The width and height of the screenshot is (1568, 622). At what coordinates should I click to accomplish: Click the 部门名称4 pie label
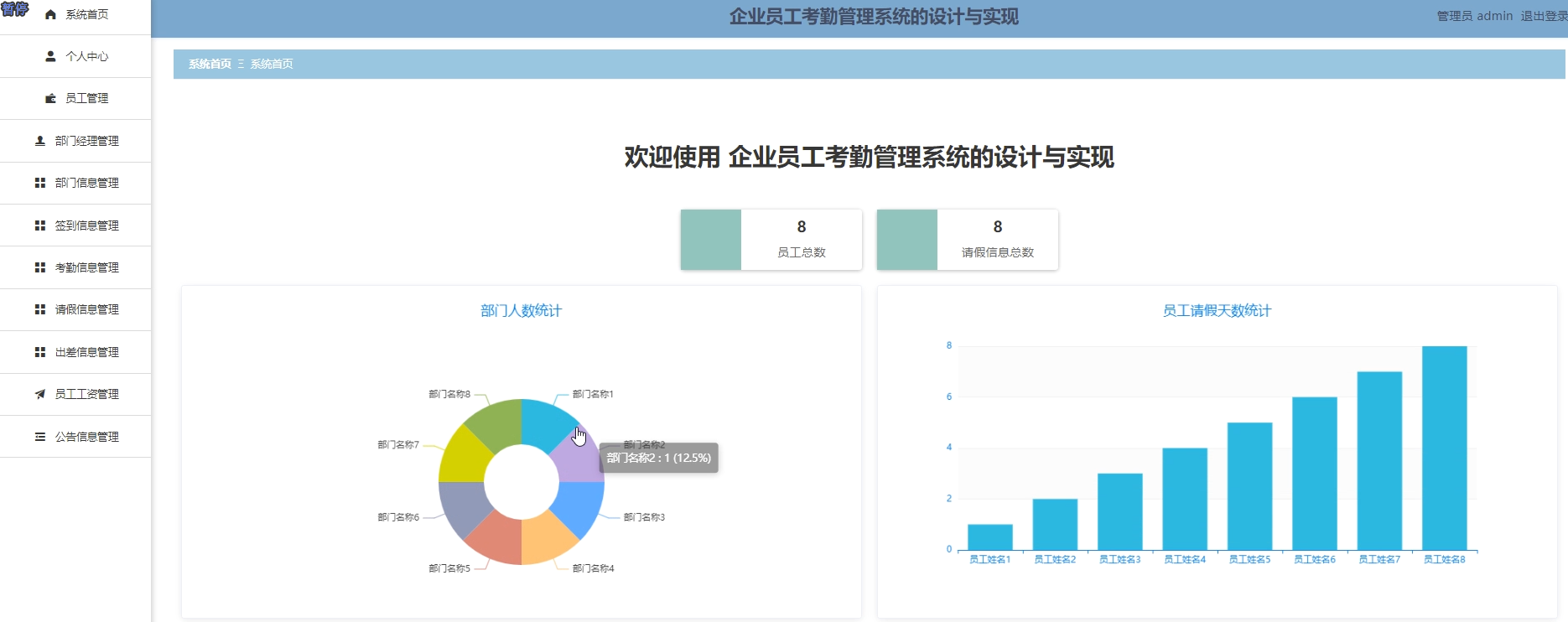pyautogui.click(x=593, y=568)
